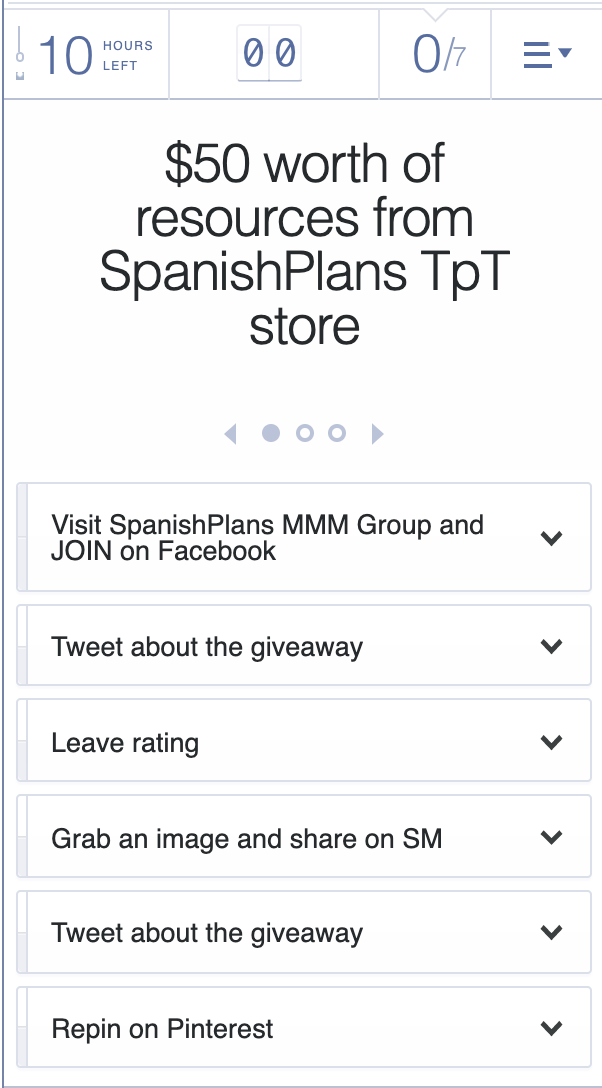602x1088 pixels.
Task: Click the 00 entries counter display
Action: click(x=269, y=54)
